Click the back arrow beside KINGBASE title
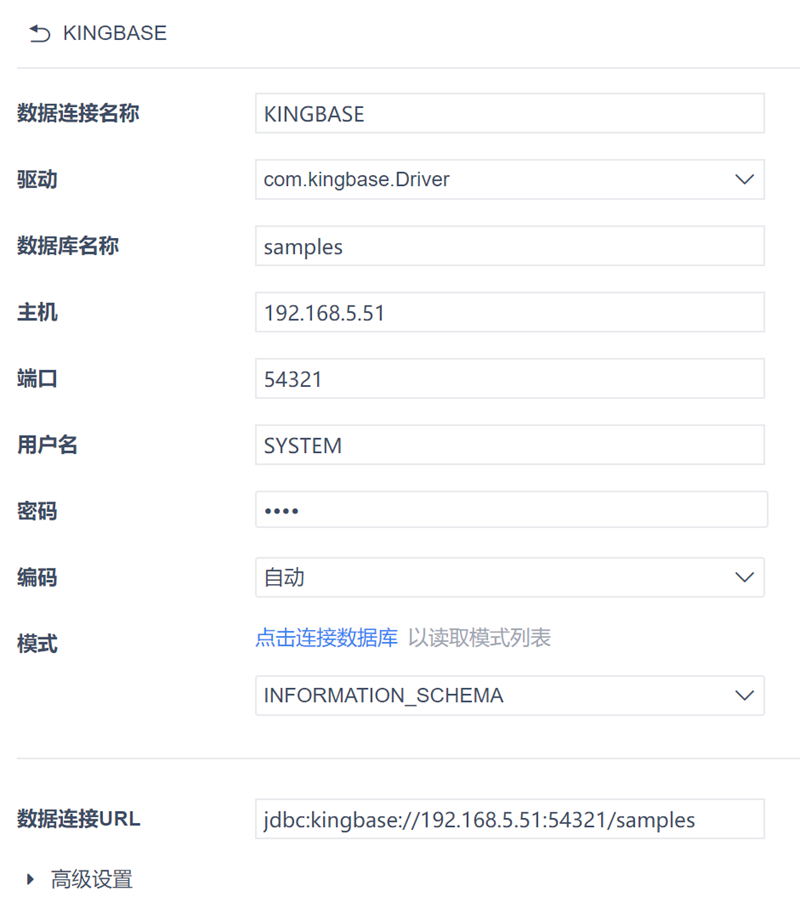 pyautogui.click(x=39, y=34)
